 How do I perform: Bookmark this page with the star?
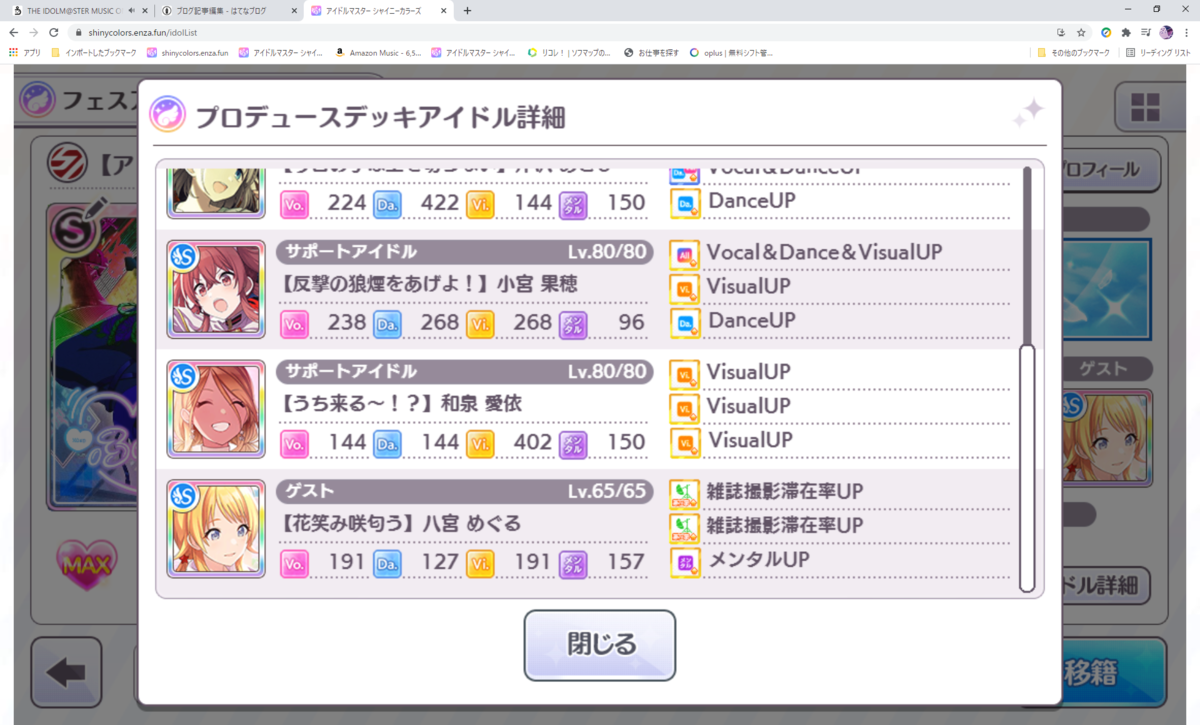1081,32
